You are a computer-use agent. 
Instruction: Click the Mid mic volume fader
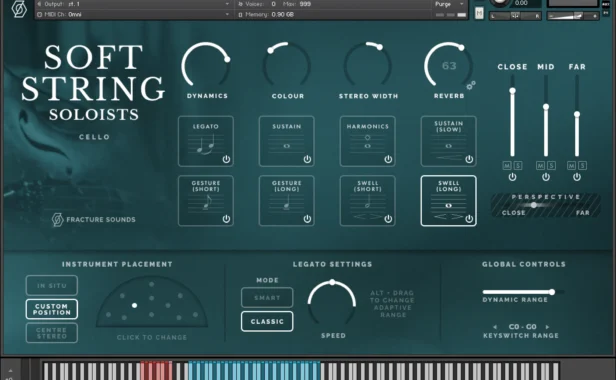[546, 116]
